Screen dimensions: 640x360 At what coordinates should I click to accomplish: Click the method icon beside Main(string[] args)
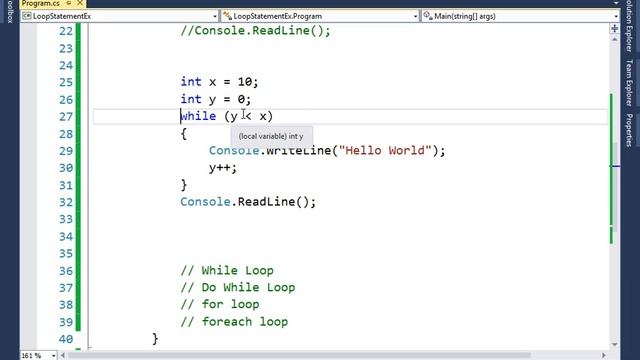coord(428,16)
